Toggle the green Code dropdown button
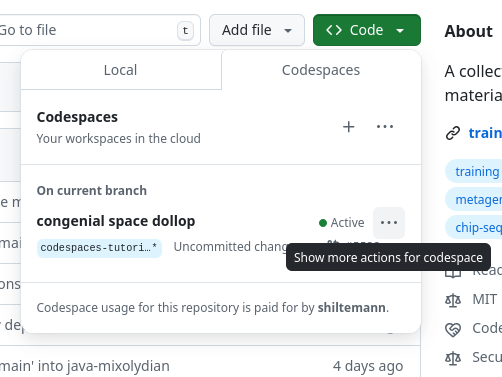502x377 pixels. pos(367,30)
